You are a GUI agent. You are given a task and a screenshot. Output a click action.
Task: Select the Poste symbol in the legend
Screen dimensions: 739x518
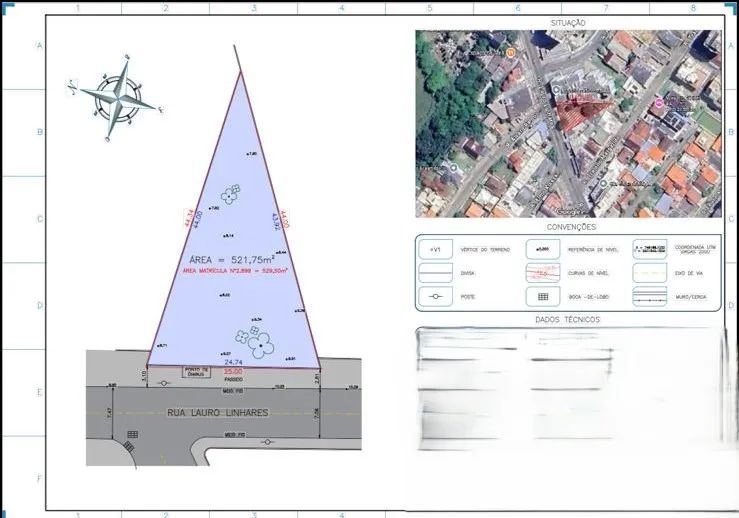coord(435,297)
